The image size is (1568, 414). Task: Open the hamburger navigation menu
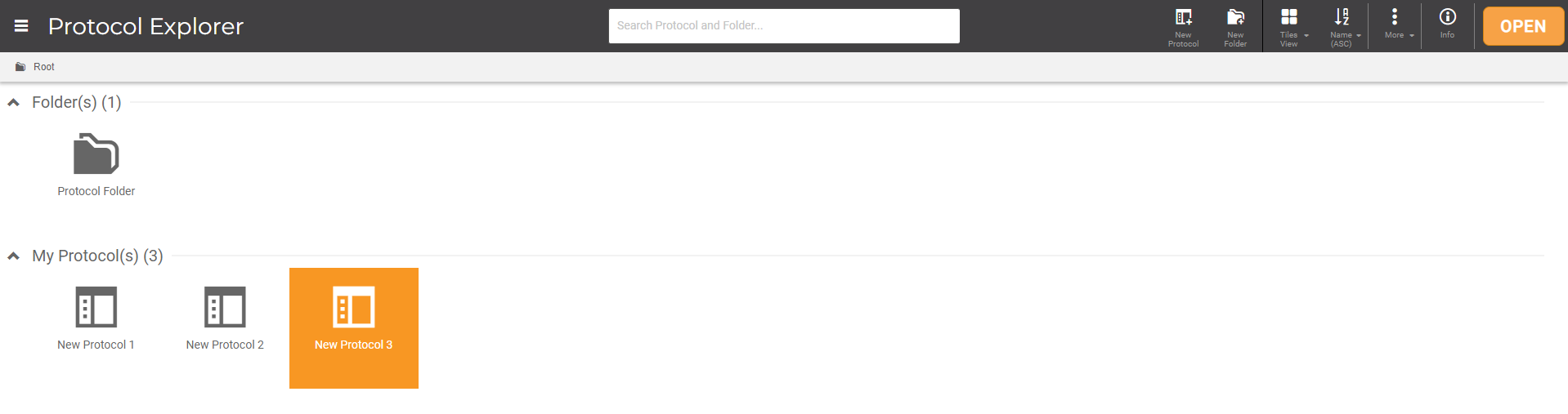[x=21, y=26]
